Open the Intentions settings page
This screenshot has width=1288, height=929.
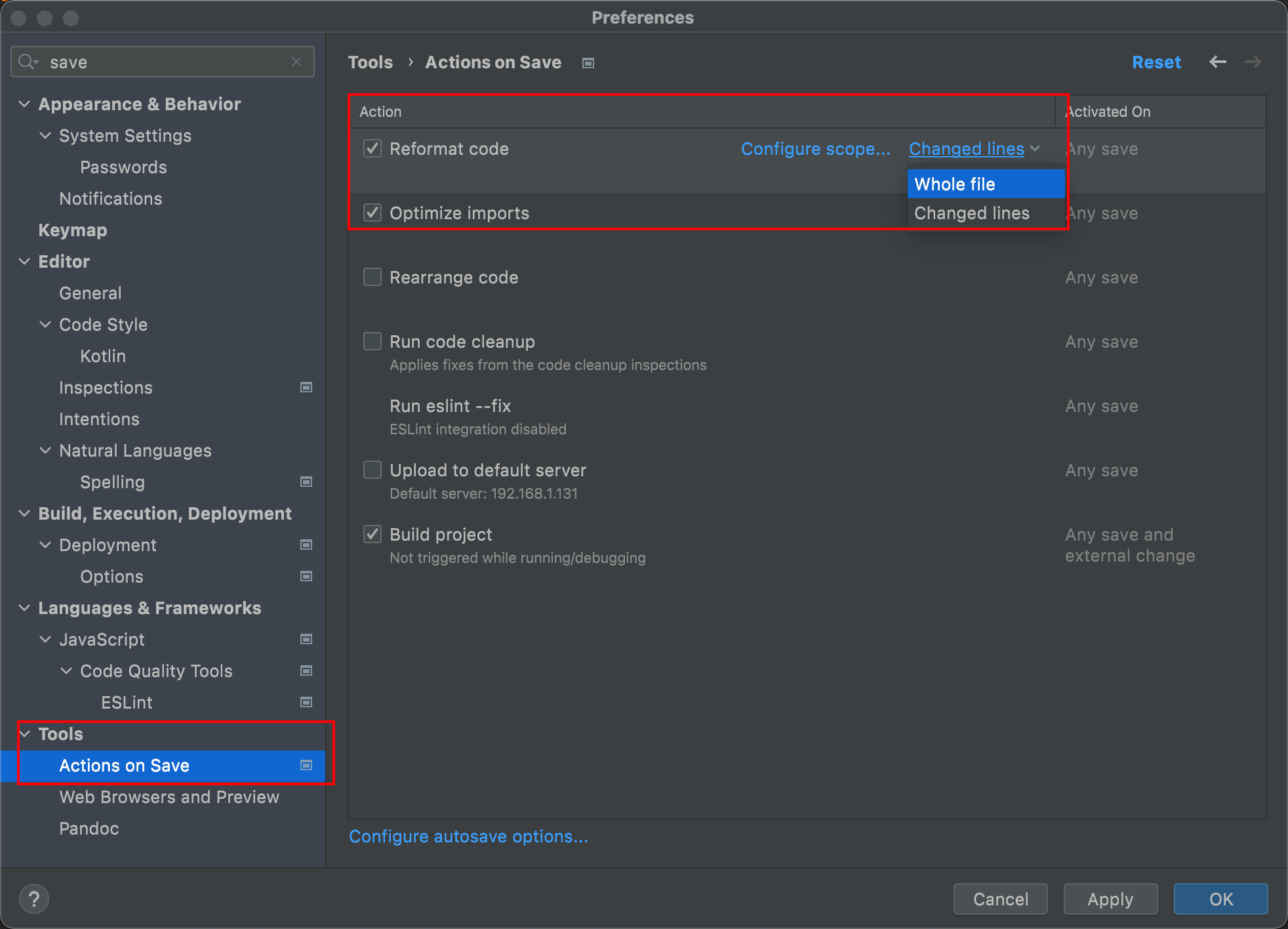point(99,419)
